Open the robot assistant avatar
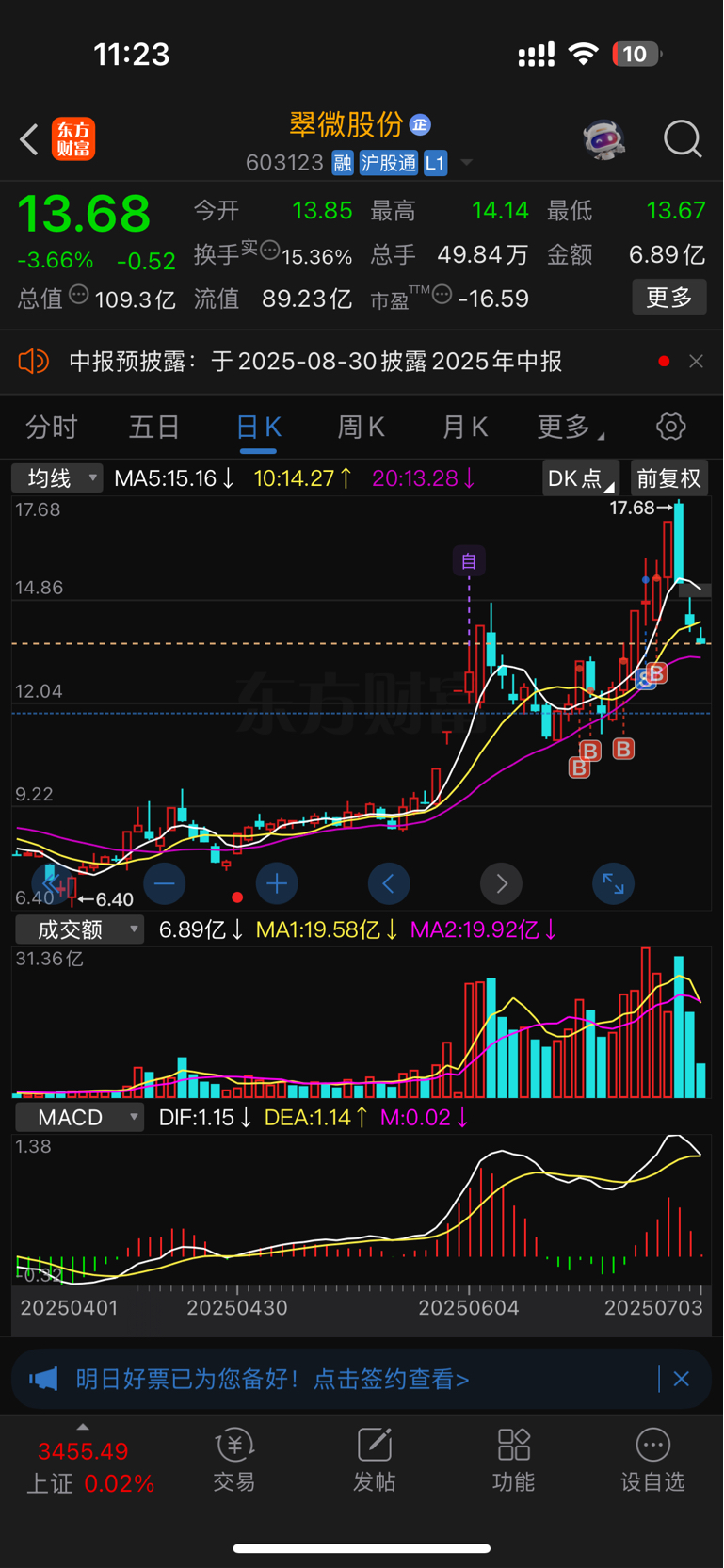The height and width of the screenshot is (1568, 724). [x=603, y=139]
